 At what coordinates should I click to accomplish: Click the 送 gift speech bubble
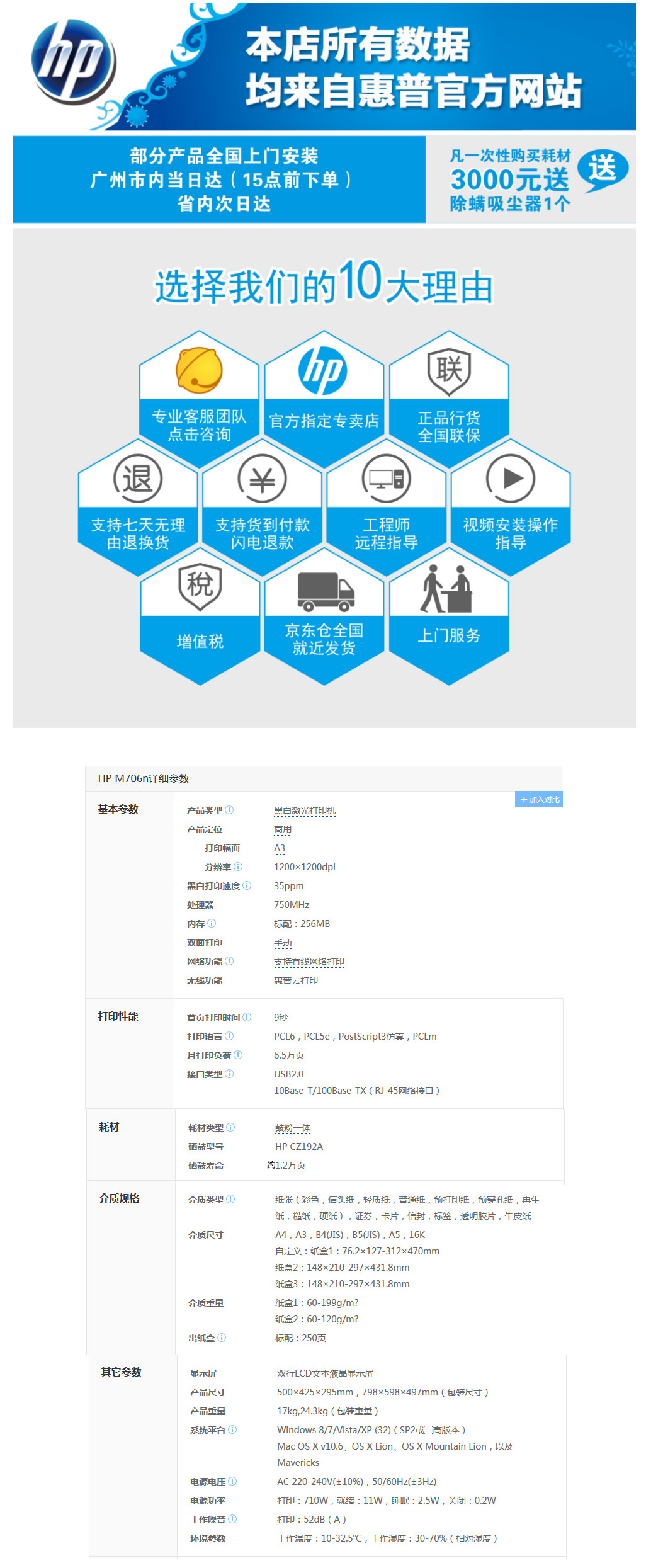603,170
